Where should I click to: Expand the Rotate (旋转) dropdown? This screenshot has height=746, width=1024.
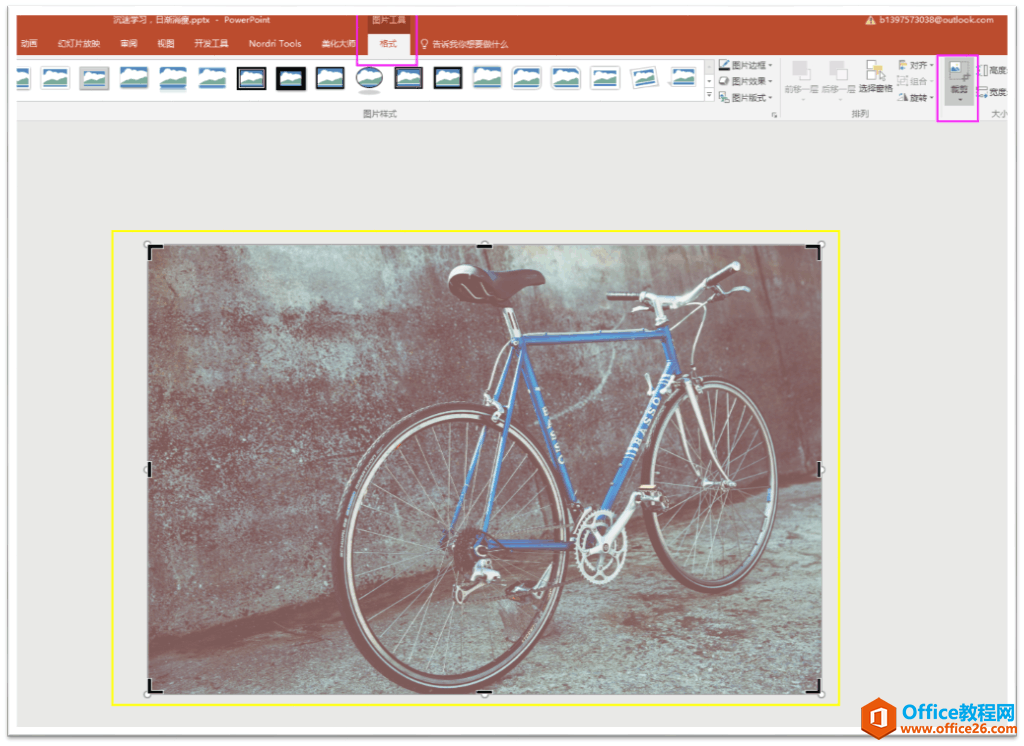pyautogui.click(x=915, y=97)
